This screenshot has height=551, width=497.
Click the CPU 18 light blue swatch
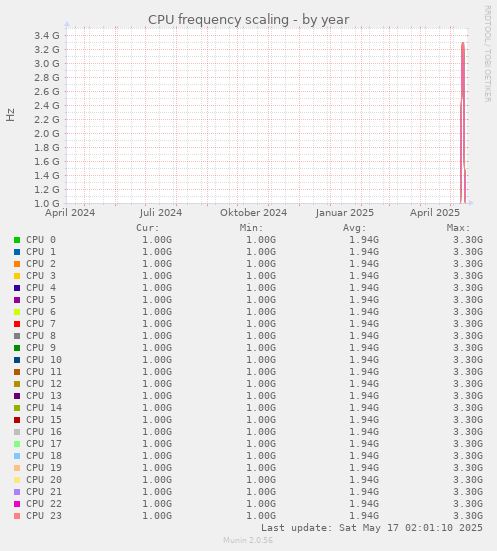tap(17, 456)
